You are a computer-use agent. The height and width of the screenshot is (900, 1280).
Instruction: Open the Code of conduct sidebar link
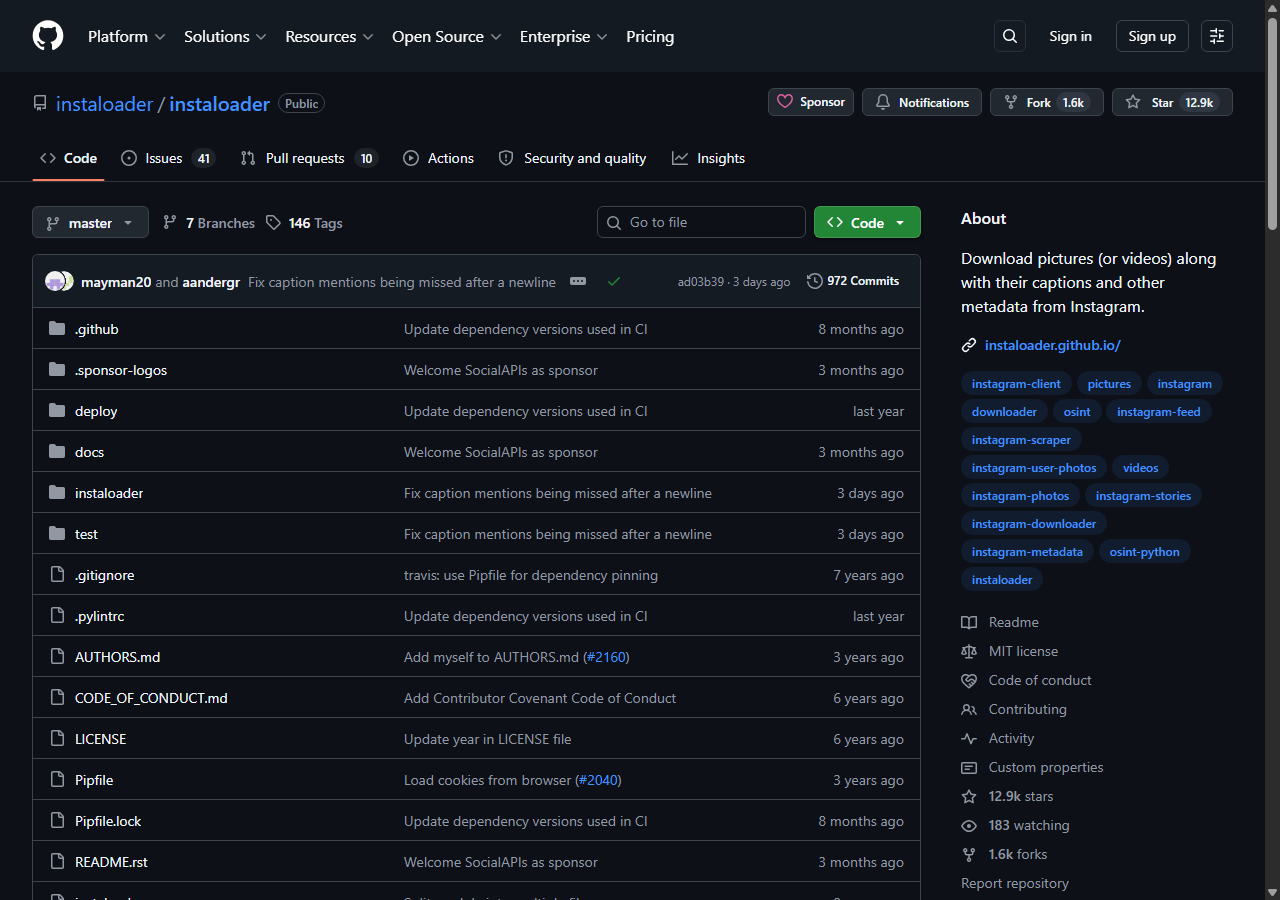tap(1027, 680)
